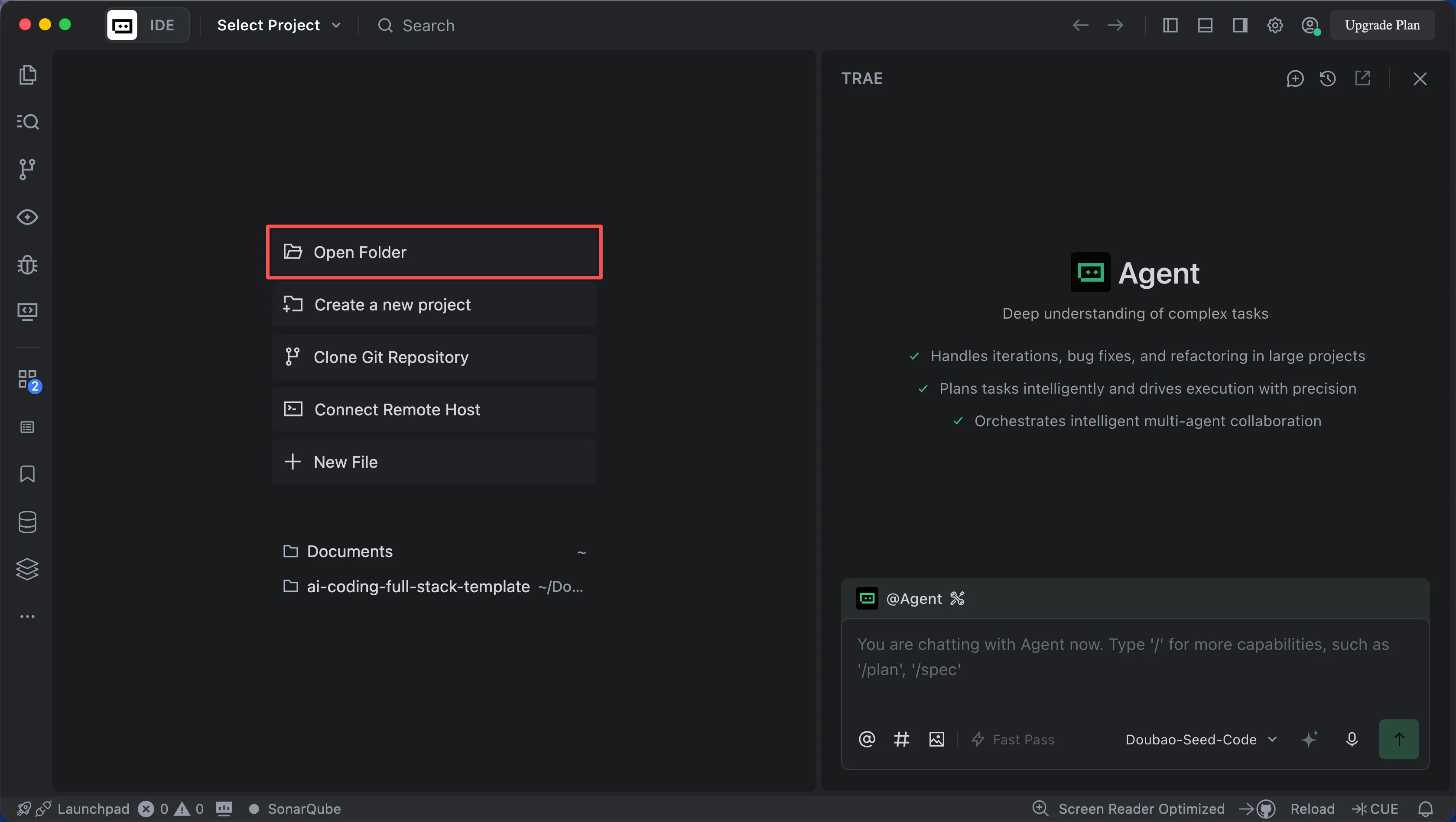Open the Explorer files icon in sidebar
This screenshot has width=1456, height=822.
click(27, 75)
